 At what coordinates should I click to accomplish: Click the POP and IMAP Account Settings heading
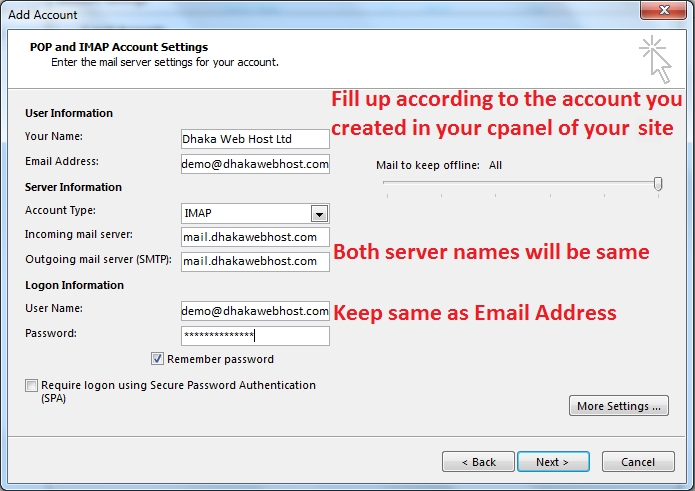119,47
